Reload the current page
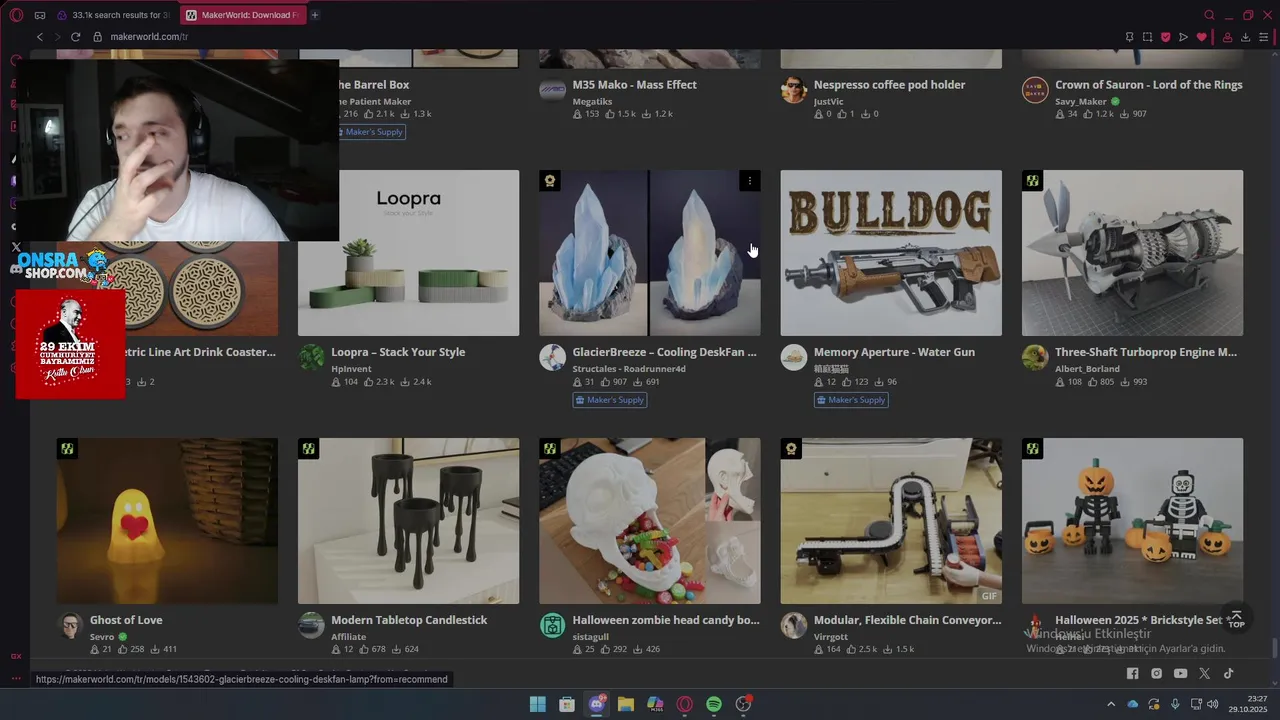The width and height of the screenshot is (1280, 720). pyautogui.click(x=75, y=37)
